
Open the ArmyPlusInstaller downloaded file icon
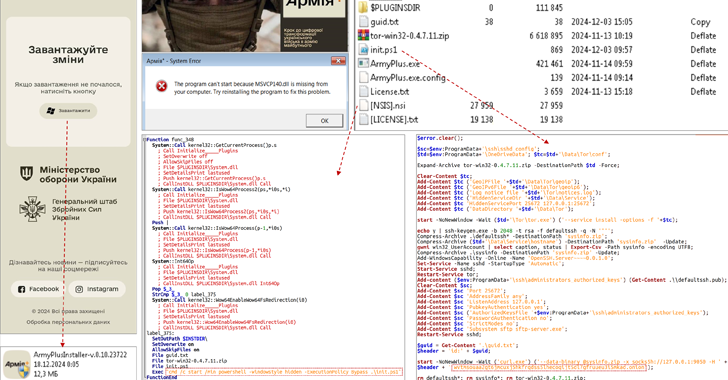pyautogui.click(x=17, y=364)
